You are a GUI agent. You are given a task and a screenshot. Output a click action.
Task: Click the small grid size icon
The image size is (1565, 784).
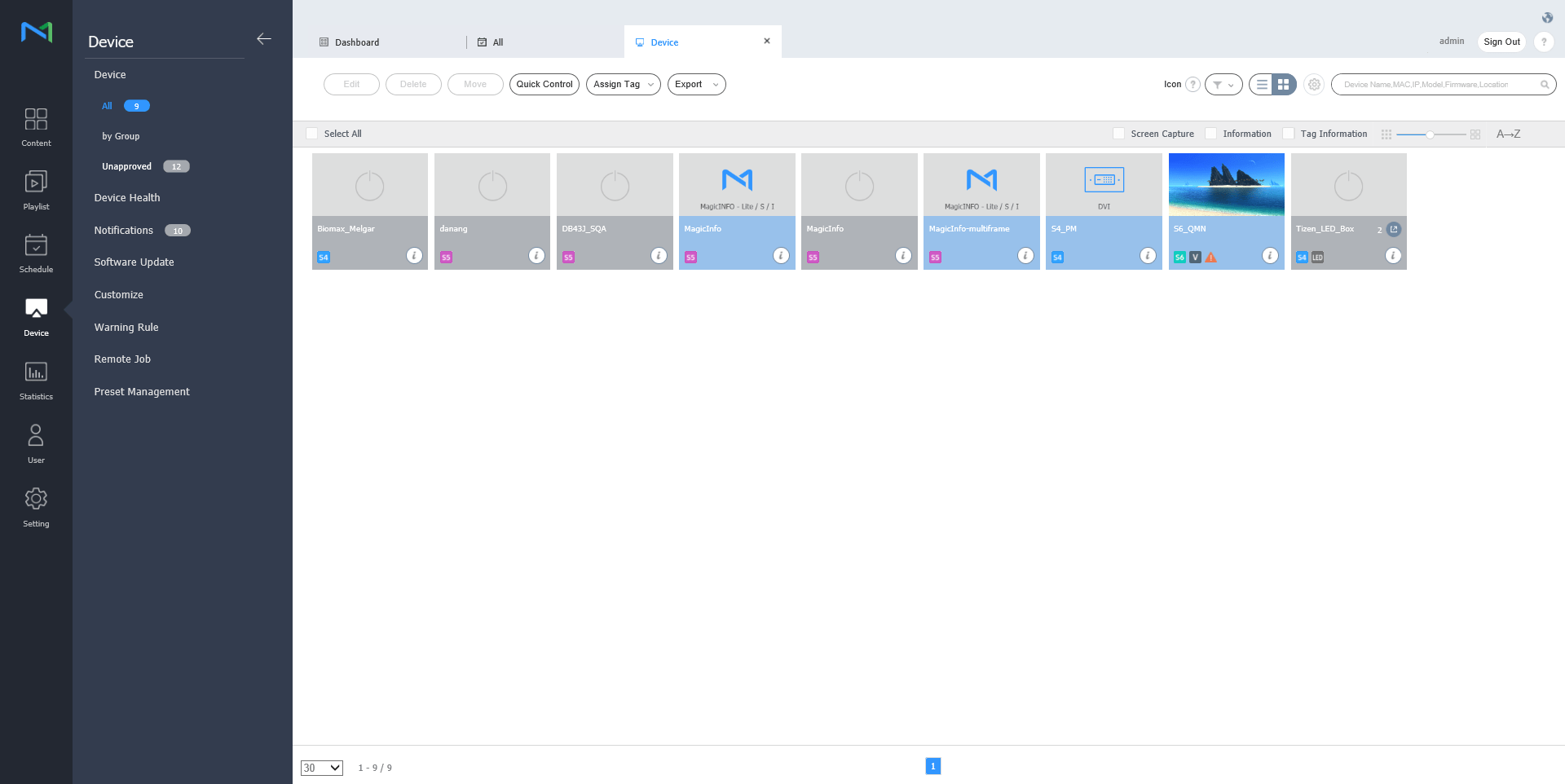pos(1386,134)
